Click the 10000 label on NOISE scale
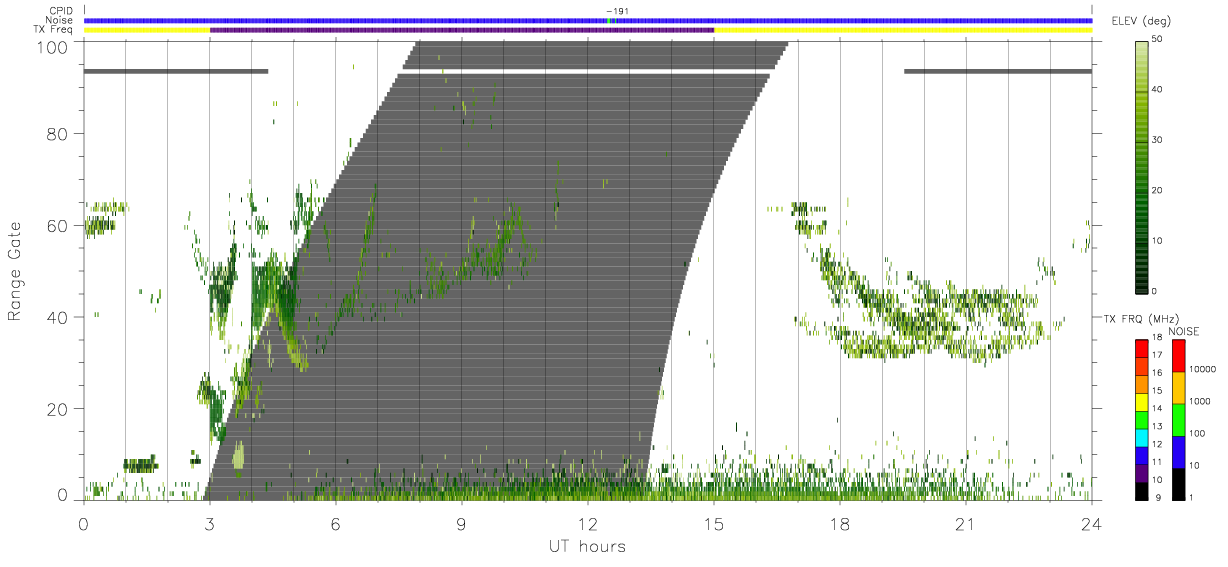 click(1201, 369)
